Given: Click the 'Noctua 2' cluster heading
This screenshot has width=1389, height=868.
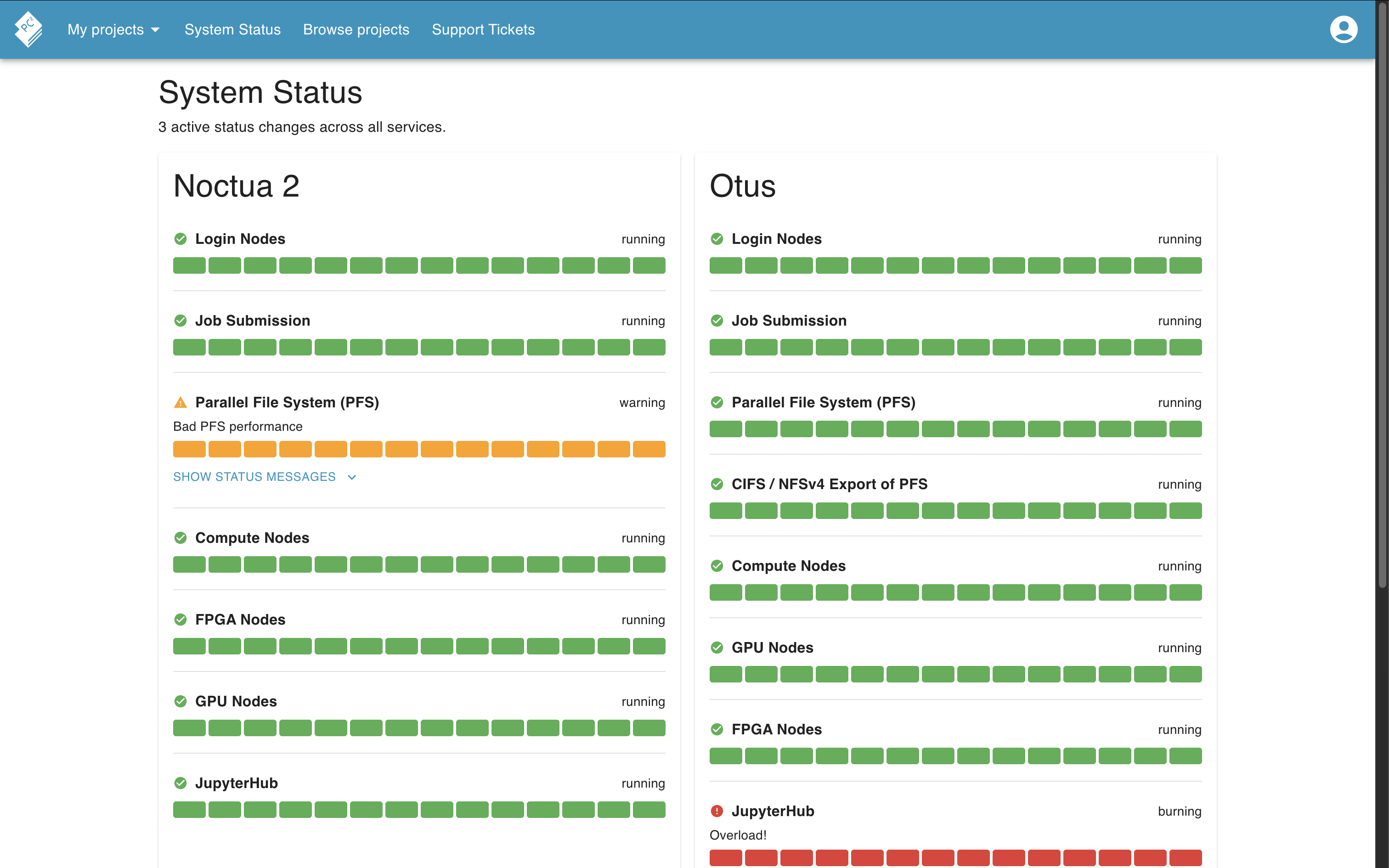Looking at the screenshot, I should [x=236, y=186].
